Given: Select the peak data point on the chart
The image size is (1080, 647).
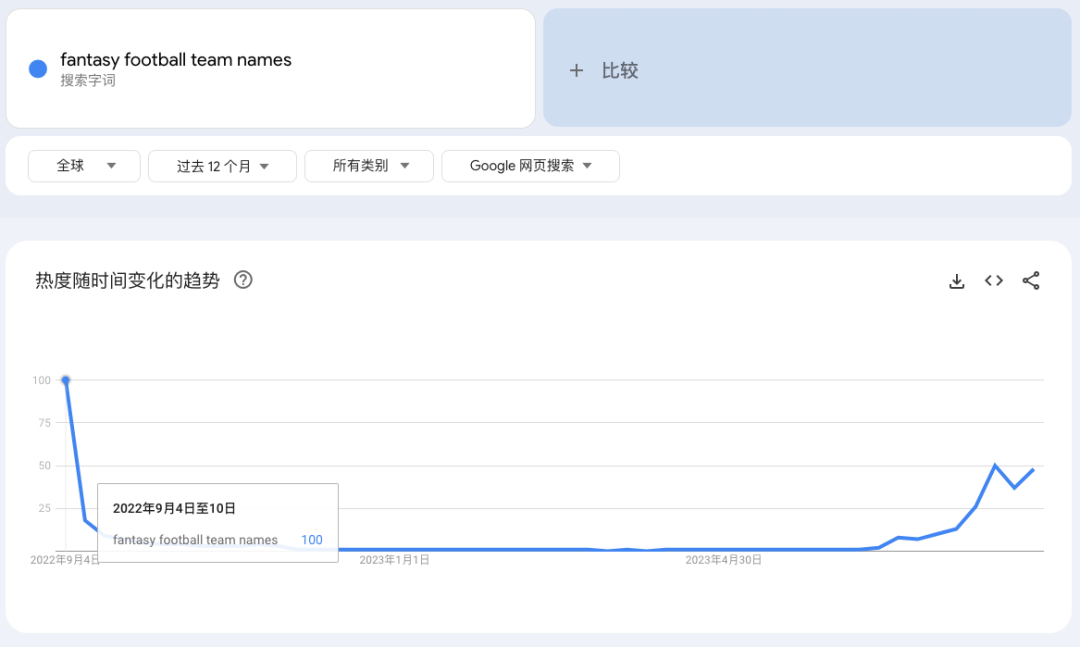Looking at the screenshot, I should click(x=66, y=381).
